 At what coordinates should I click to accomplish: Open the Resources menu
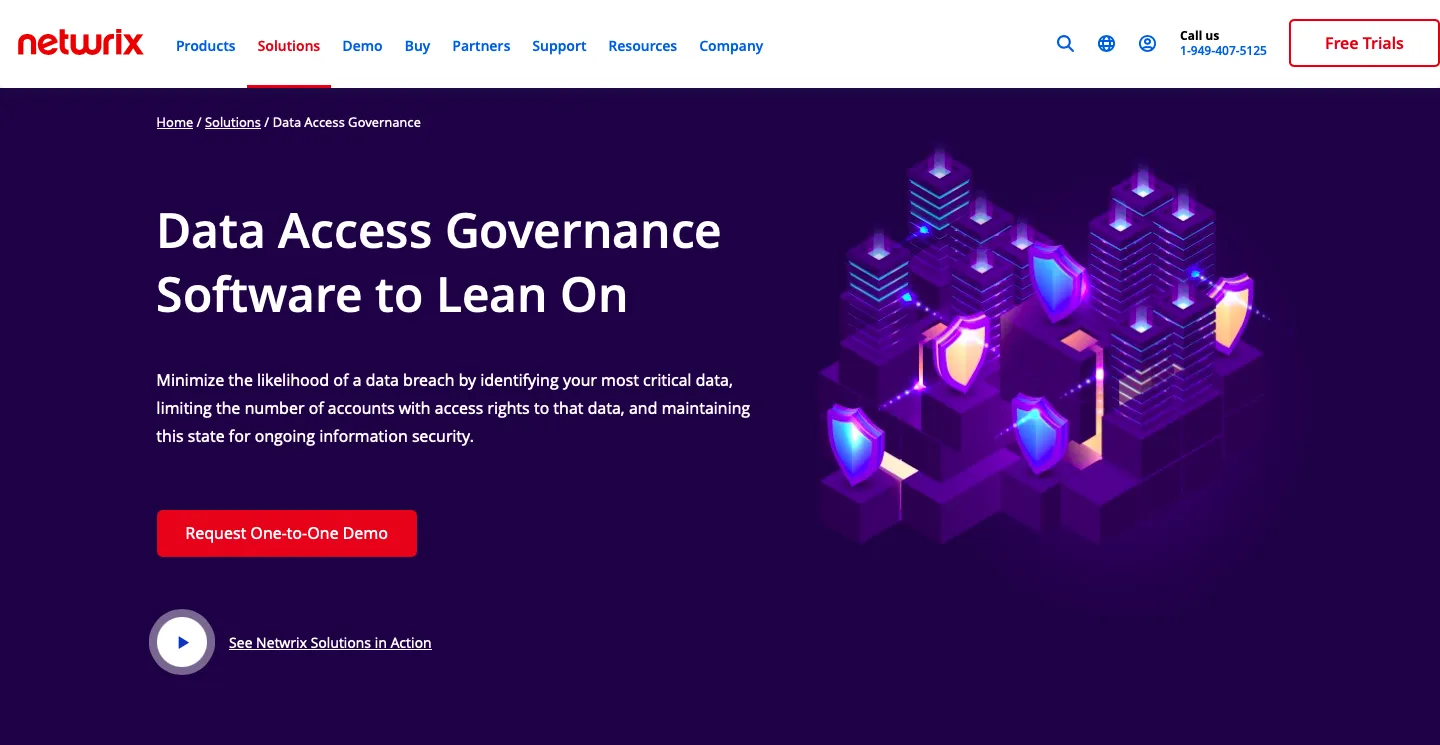click(x=642, y=46)
